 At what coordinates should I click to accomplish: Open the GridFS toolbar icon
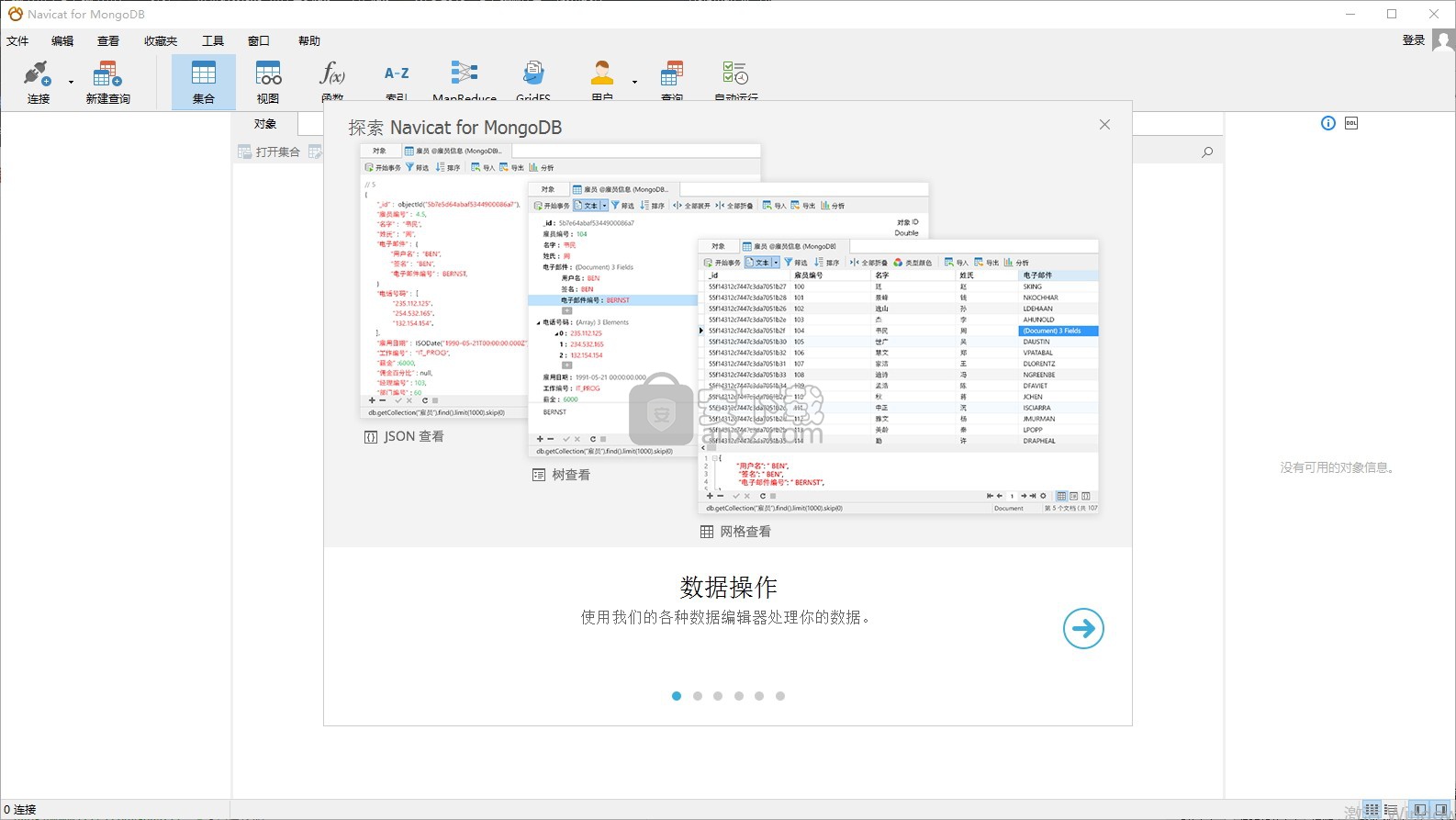coord(533,73)
